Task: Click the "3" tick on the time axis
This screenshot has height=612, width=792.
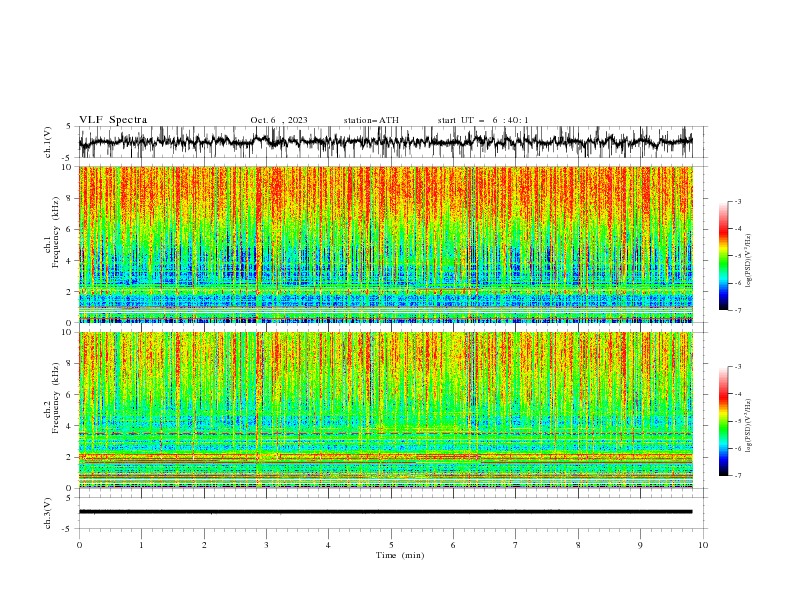Action: [266, 545]
